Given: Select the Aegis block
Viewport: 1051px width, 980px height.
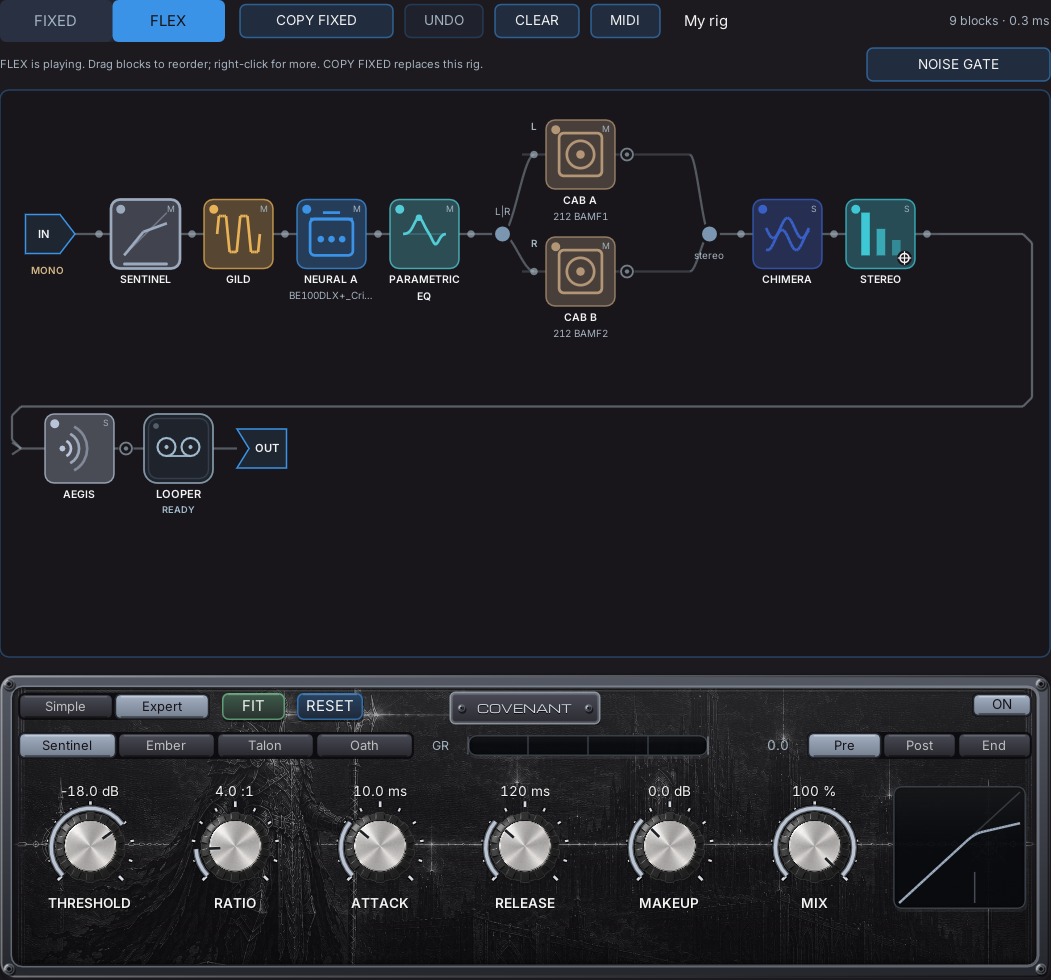Looking at the screenshot, I should tap(79, 448).
